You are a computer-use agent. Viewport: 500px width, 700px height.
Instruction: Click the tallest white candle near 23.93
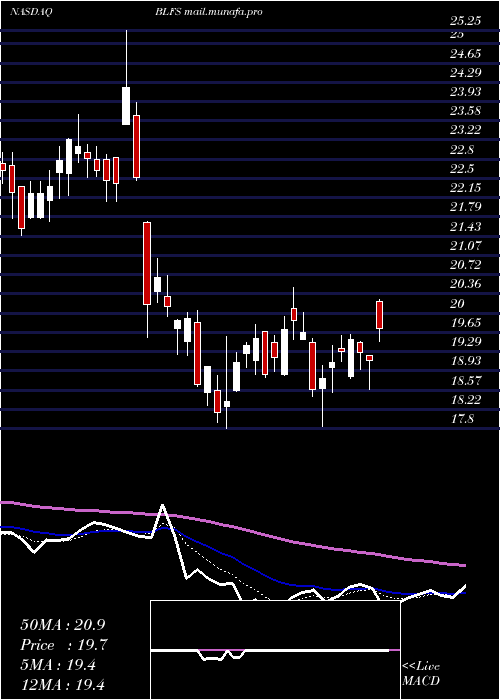126,106
